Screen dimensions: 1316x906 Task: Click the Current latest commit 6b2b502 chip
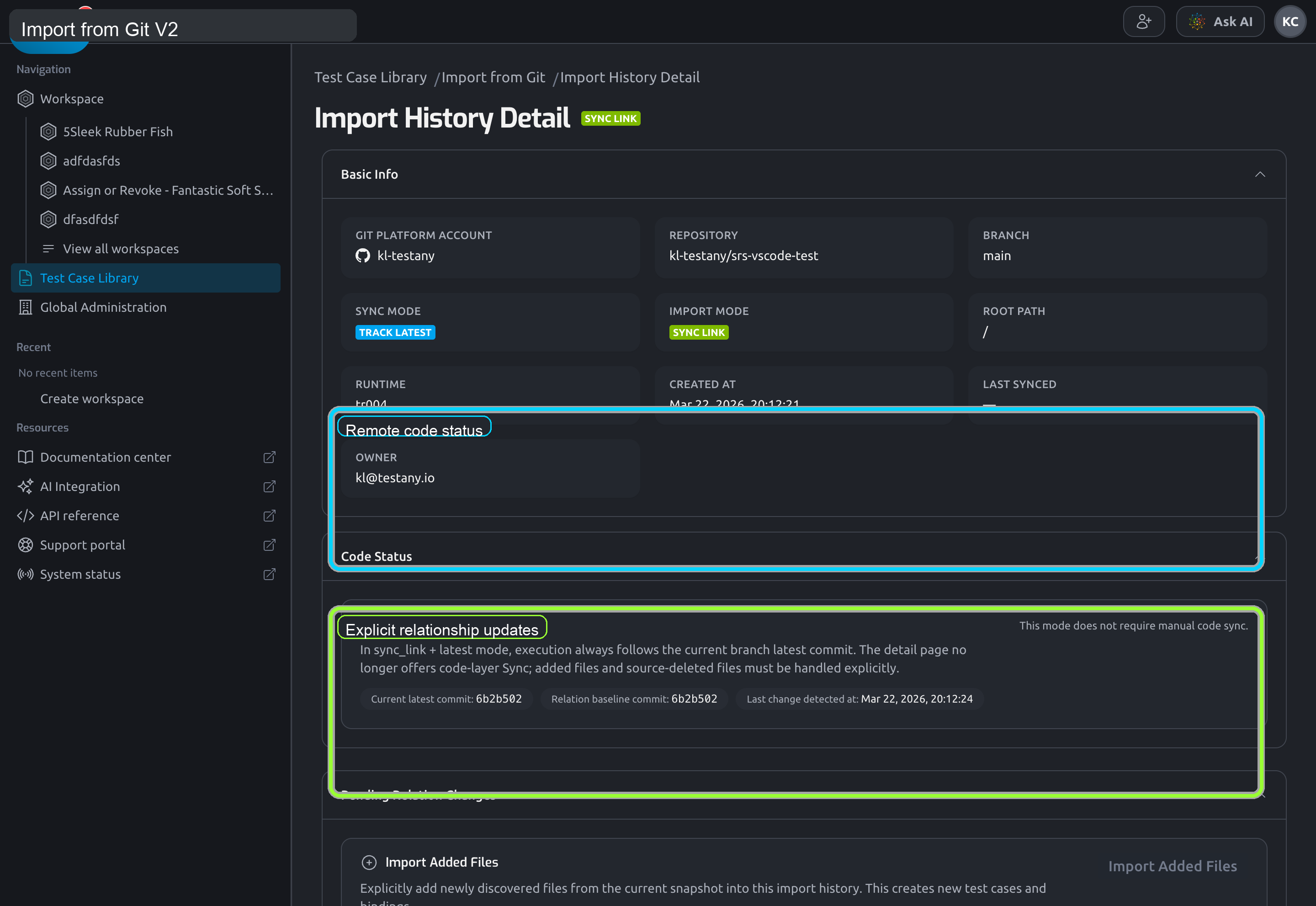tap(446, 699)
